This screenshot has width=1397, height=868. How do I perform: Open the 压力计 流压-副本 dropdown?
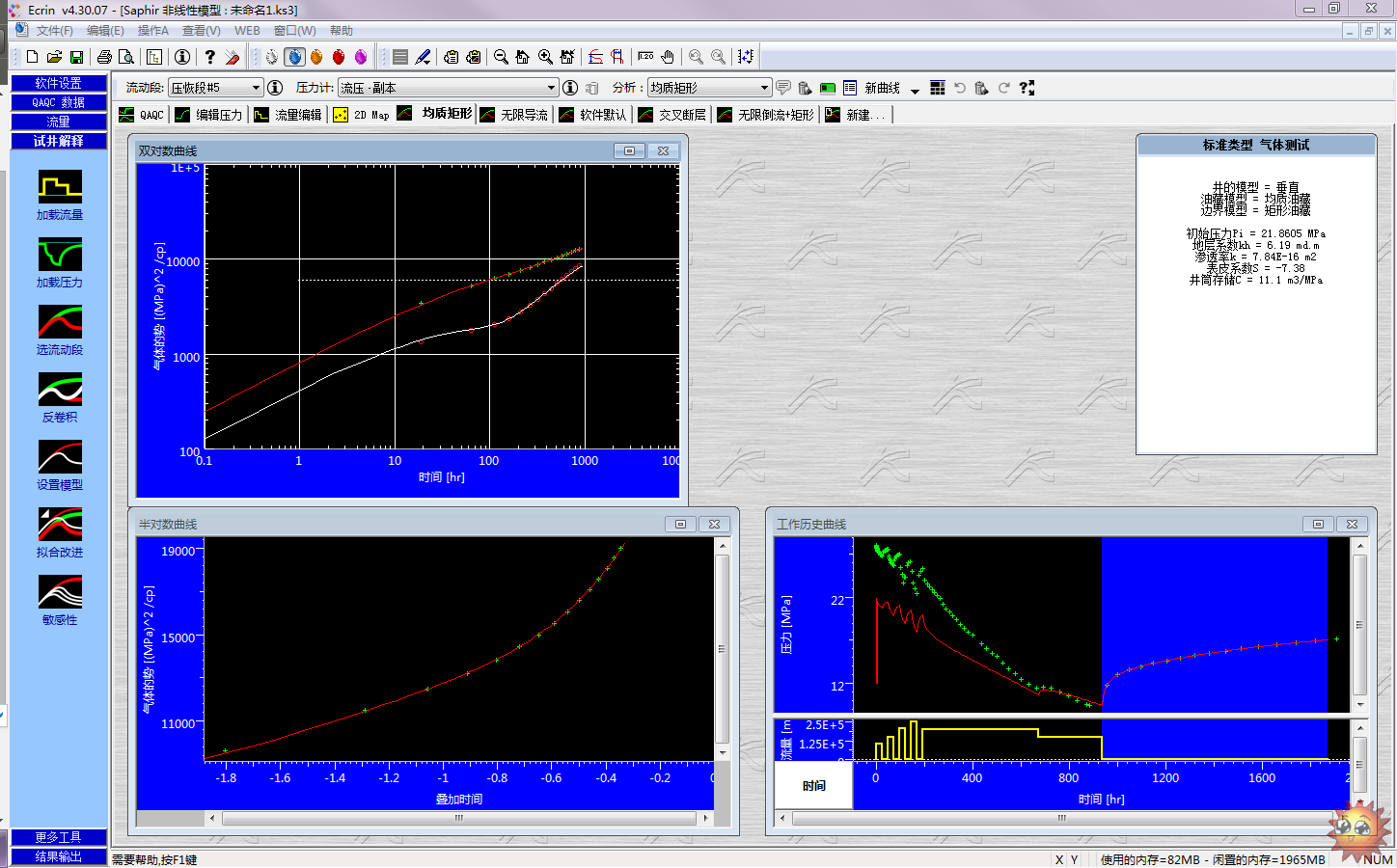448,88
